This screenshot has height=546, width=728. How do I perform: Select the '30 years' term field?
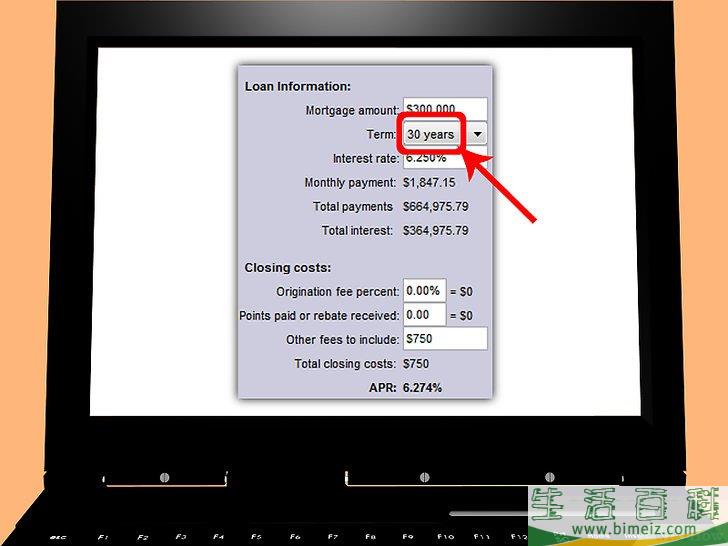coord(431,135)
